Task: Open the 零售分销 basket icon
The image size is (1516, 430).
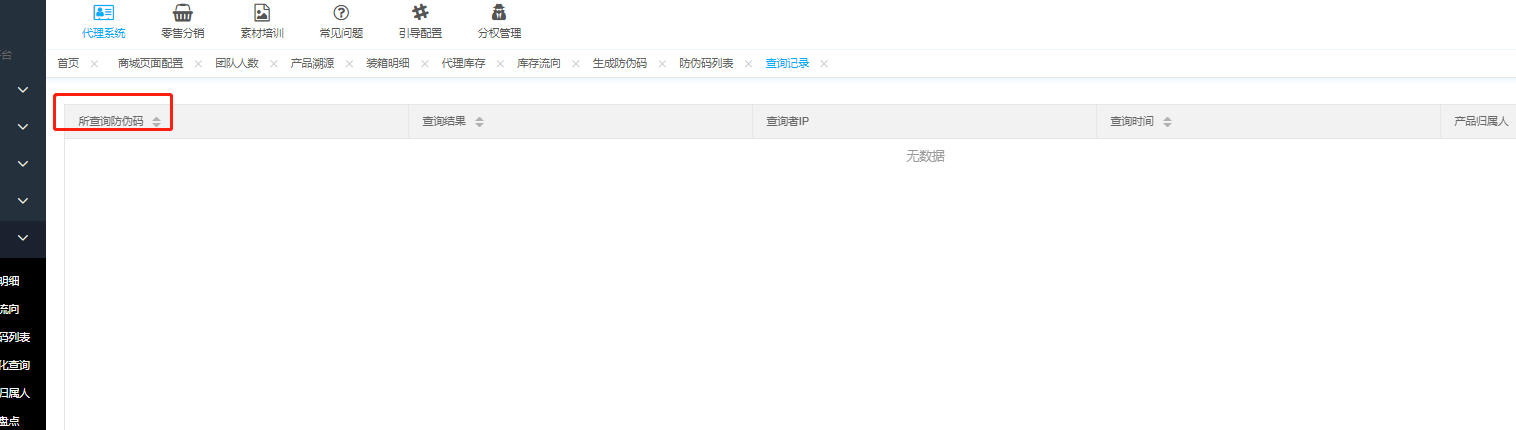Action: [182, 13]
